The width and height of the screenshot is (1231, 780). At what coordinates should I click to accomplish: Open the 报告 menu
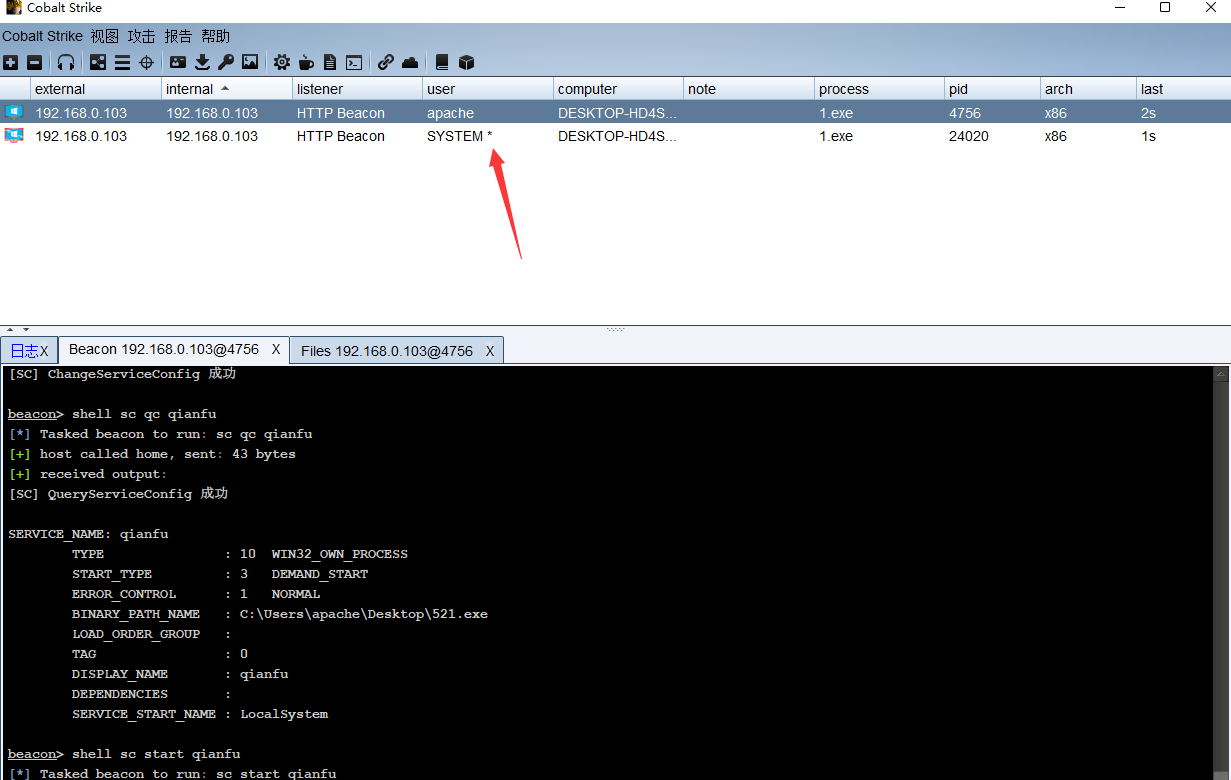click(178, 36)
